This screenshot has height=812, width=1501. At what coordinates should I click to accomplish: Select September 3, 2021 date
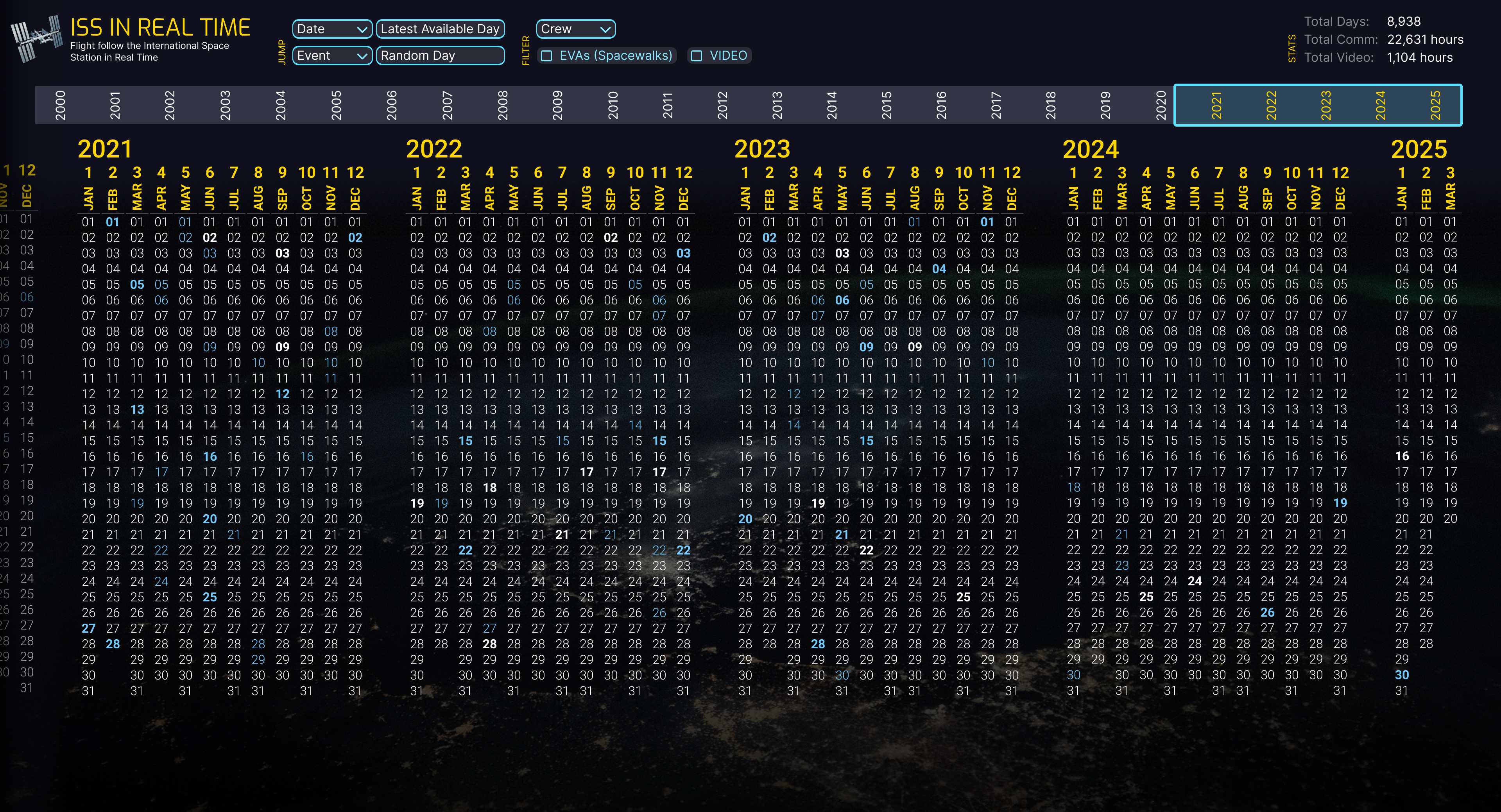click(x=283, y=253)
